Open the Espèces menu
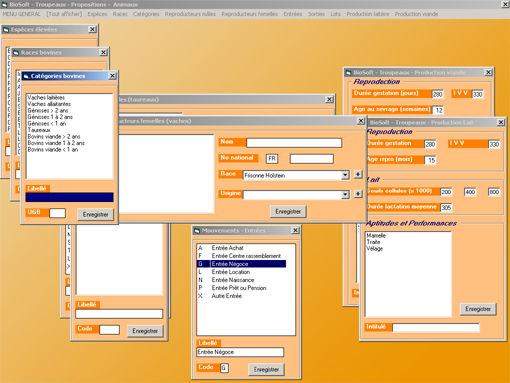The width and height of the screenshot is (510, 383). click(97, 14)
